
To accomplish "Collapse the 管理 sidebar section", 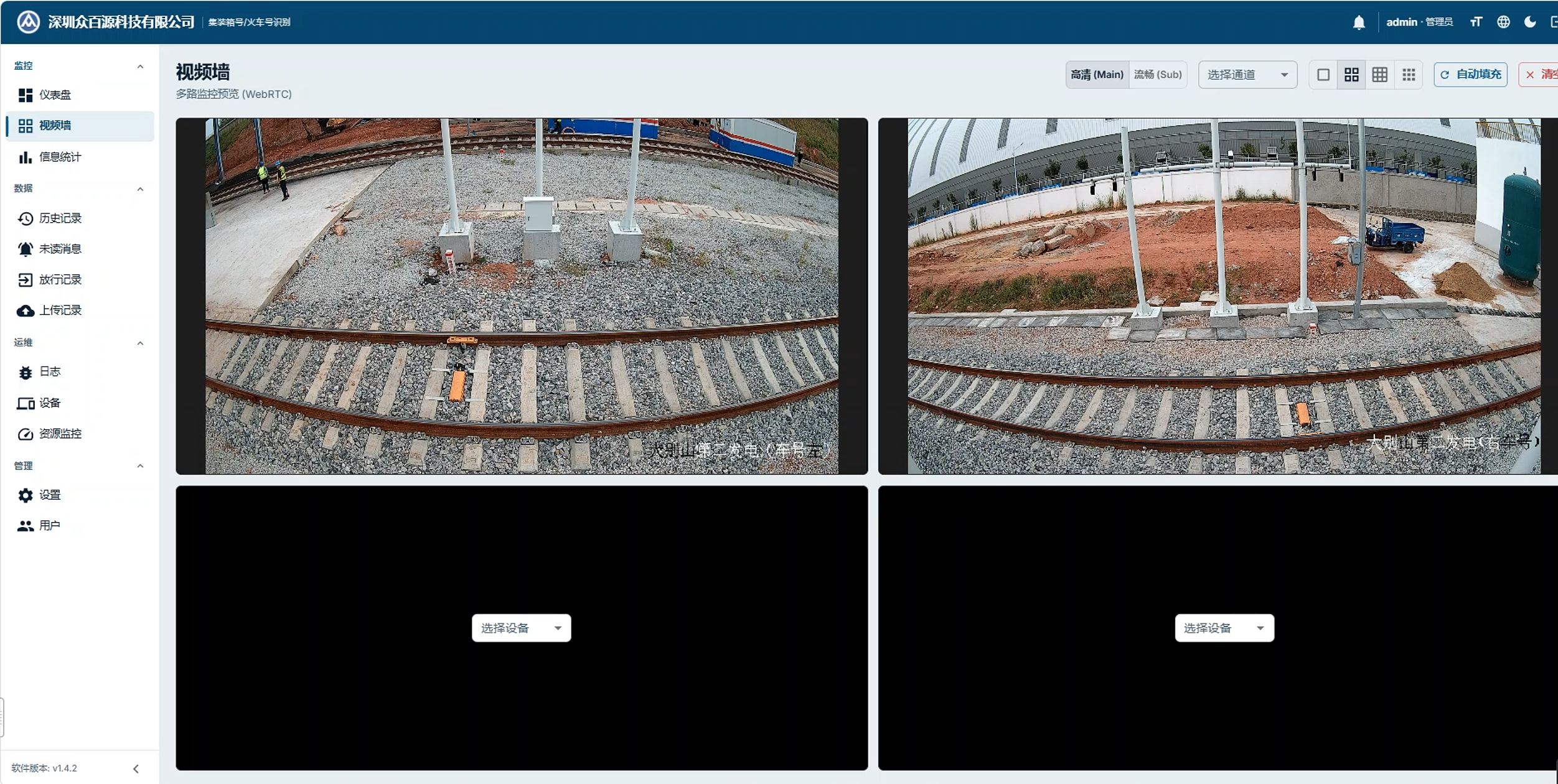I will pyautogui.click(x=140, y=465).
